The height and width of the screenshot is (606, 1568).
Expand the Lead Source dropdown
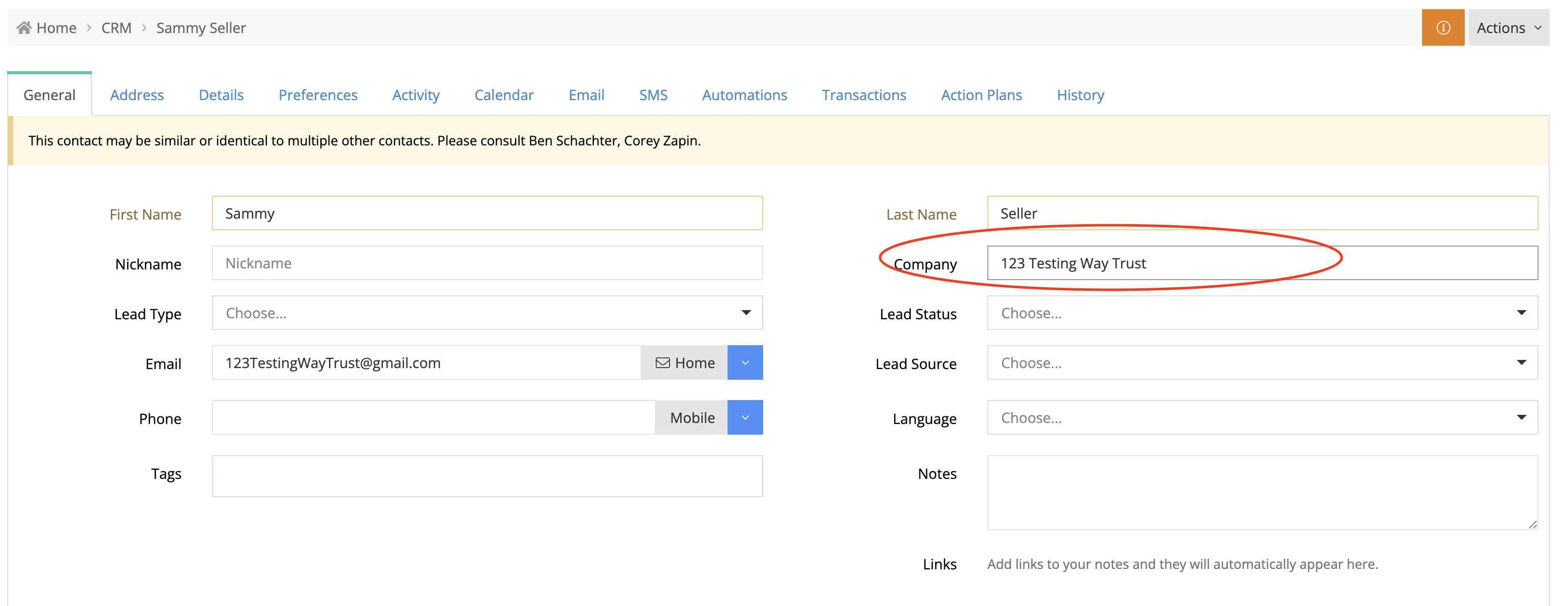tap(1262, 362)
